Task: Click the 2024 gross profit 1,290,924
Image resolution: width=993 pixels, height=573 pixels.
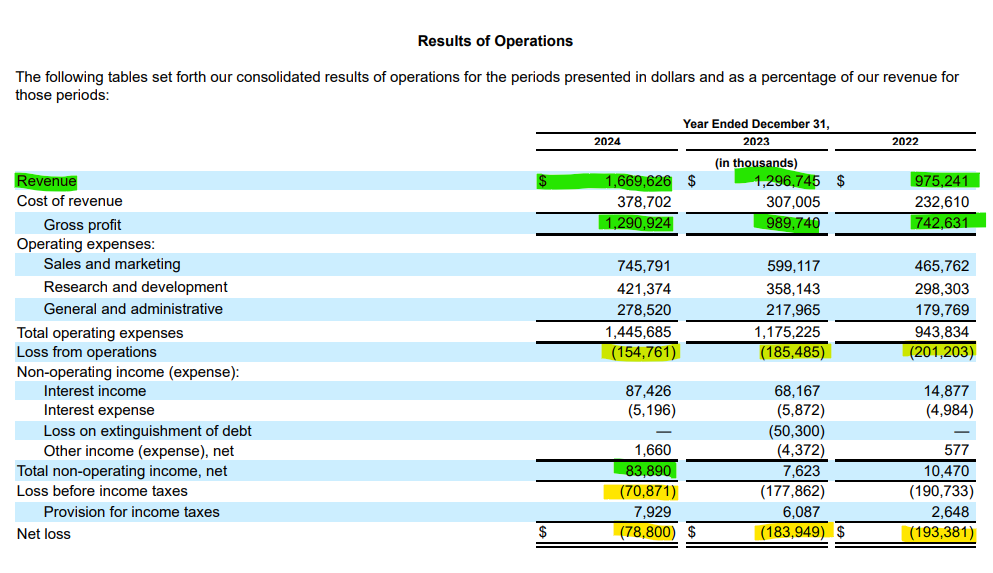Action: [638, 223]
